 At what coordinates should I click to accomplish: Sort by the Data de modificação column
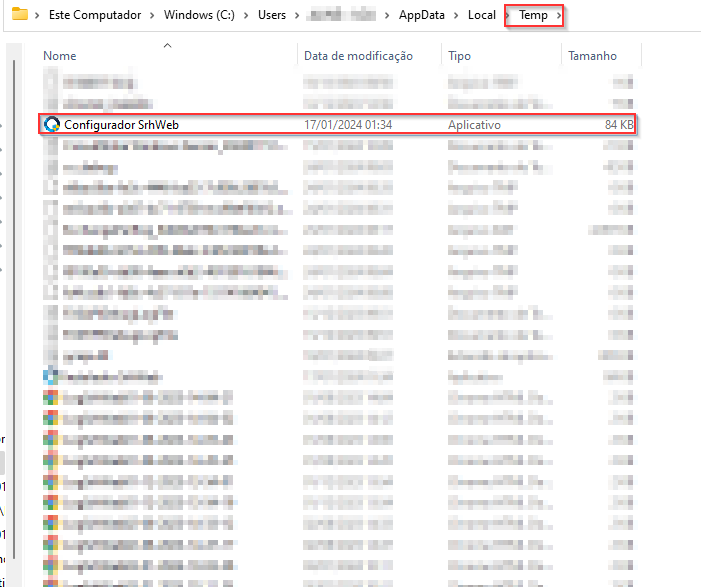[x=358, y=56]
